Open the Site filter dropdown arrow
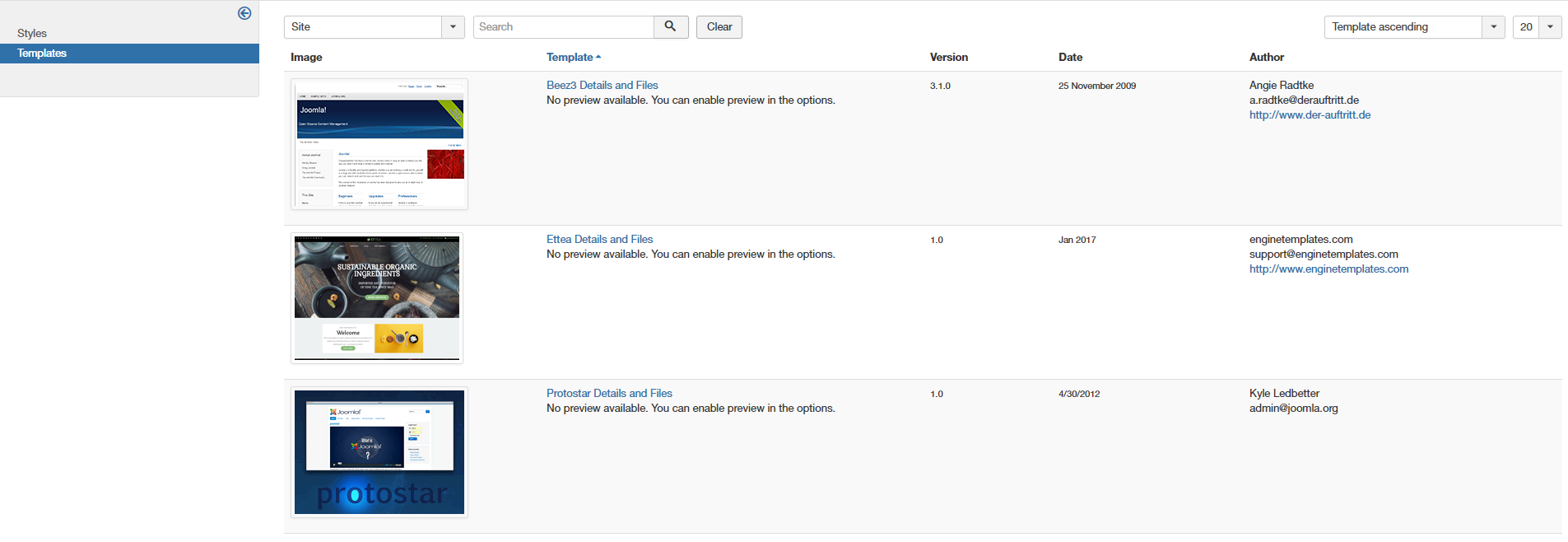This screenshot has height=542, width=1568. 453,26
